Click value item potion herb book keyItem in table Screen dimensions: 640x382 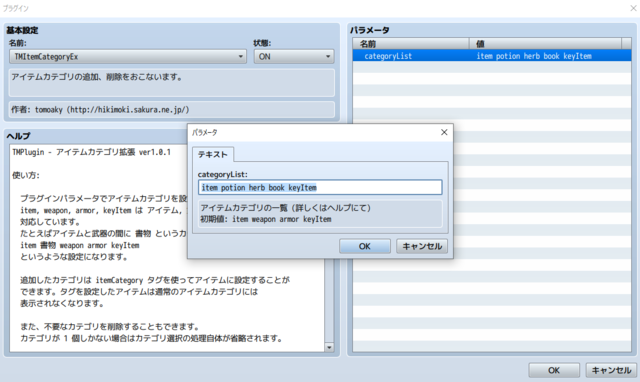534,56
